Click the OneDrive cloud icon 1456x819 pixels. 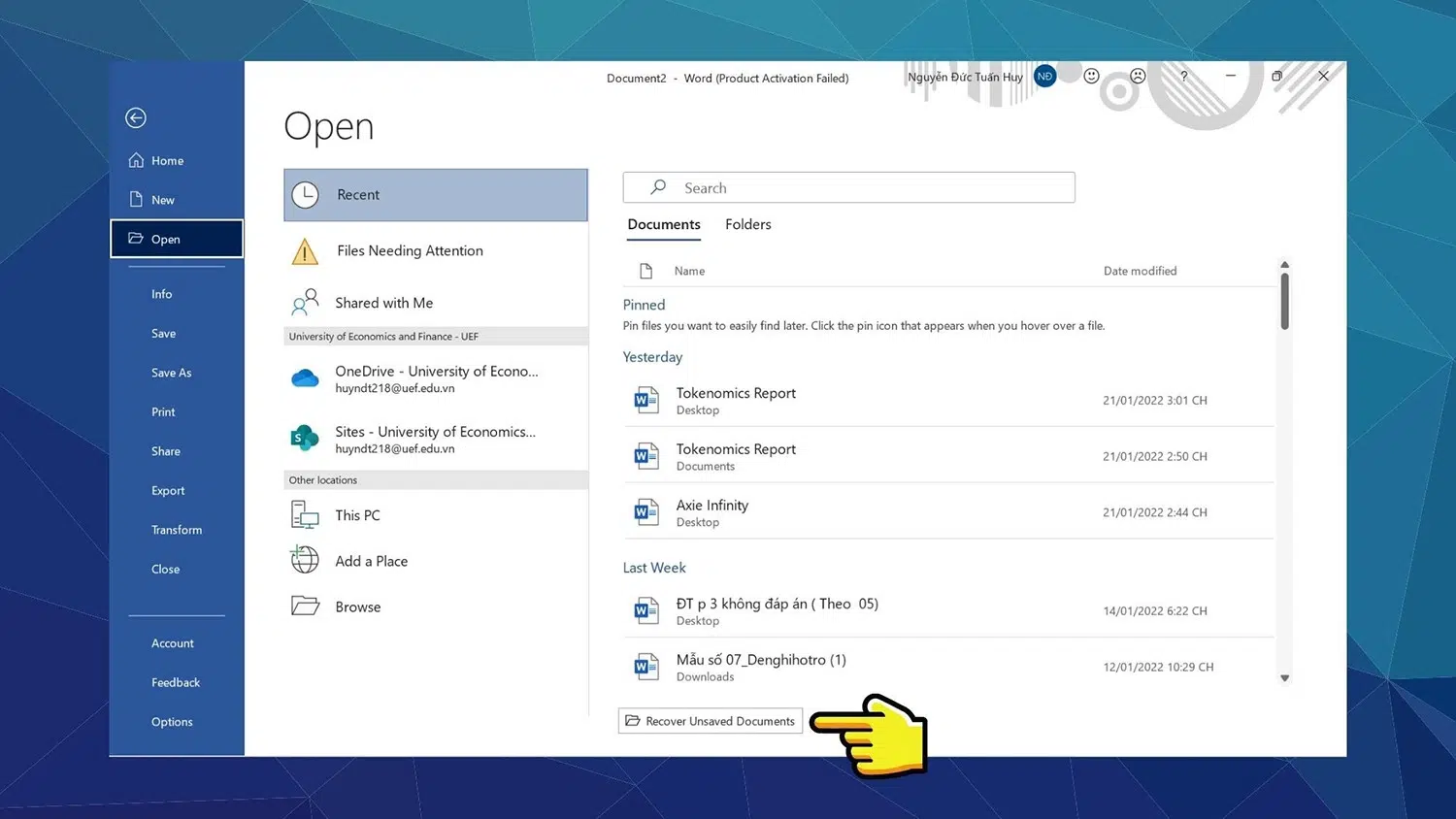[x=305, y=378]
